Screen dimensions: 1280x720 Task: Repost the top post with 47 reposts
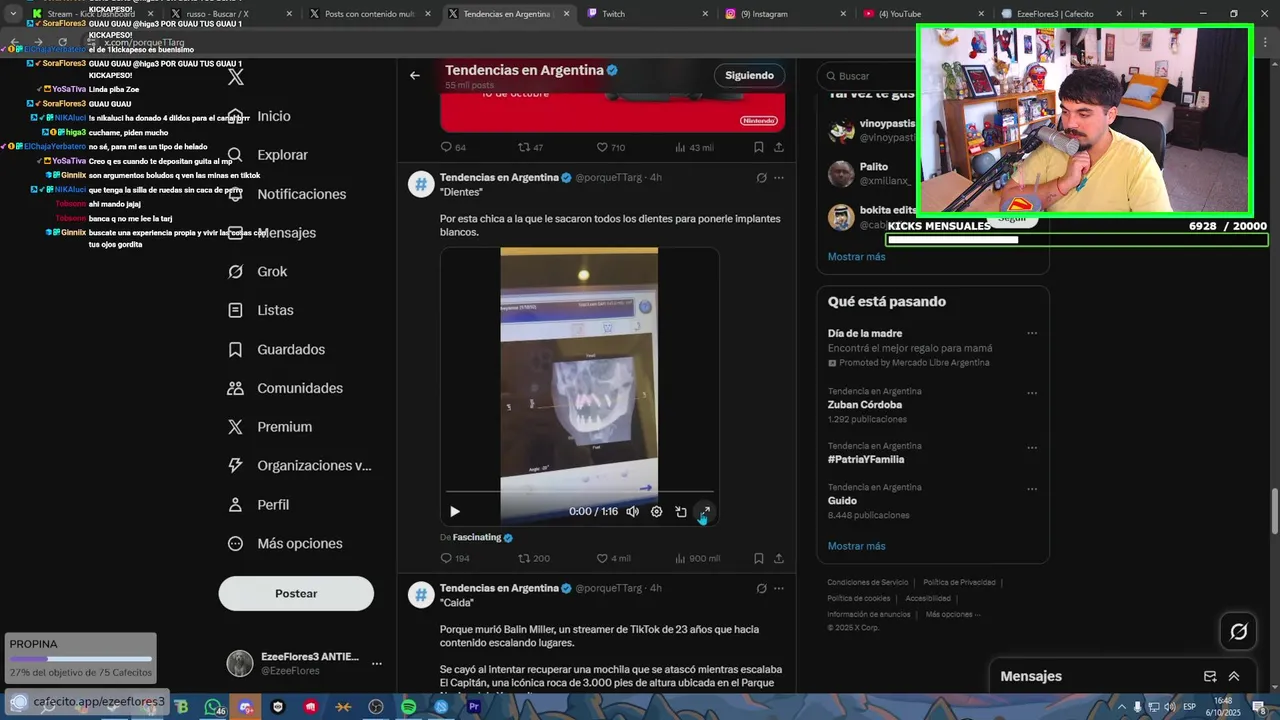point(530,147)
